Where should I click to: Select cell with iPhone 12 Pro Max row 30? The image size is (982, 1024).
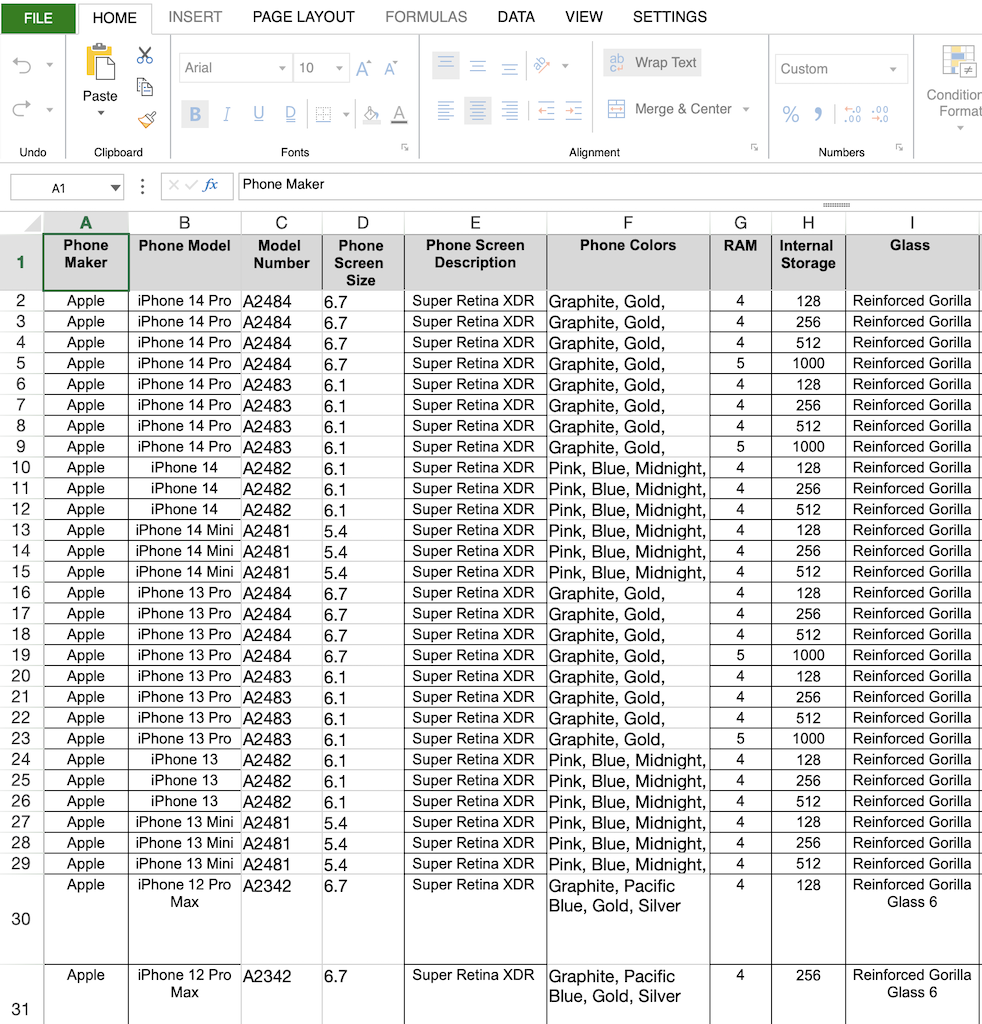pos(185,919)
